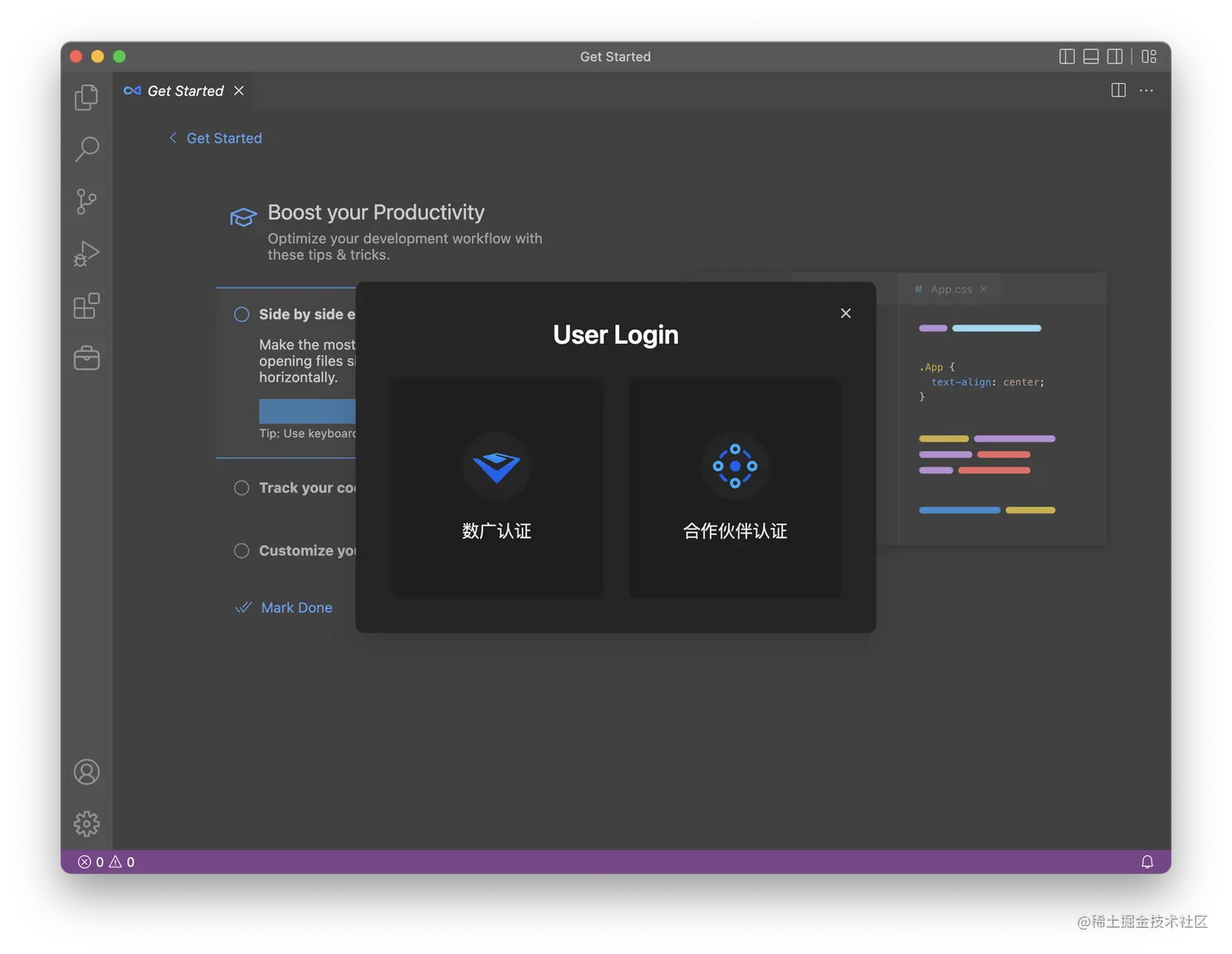Click the graduation cap icon by heading

[243, 217]
